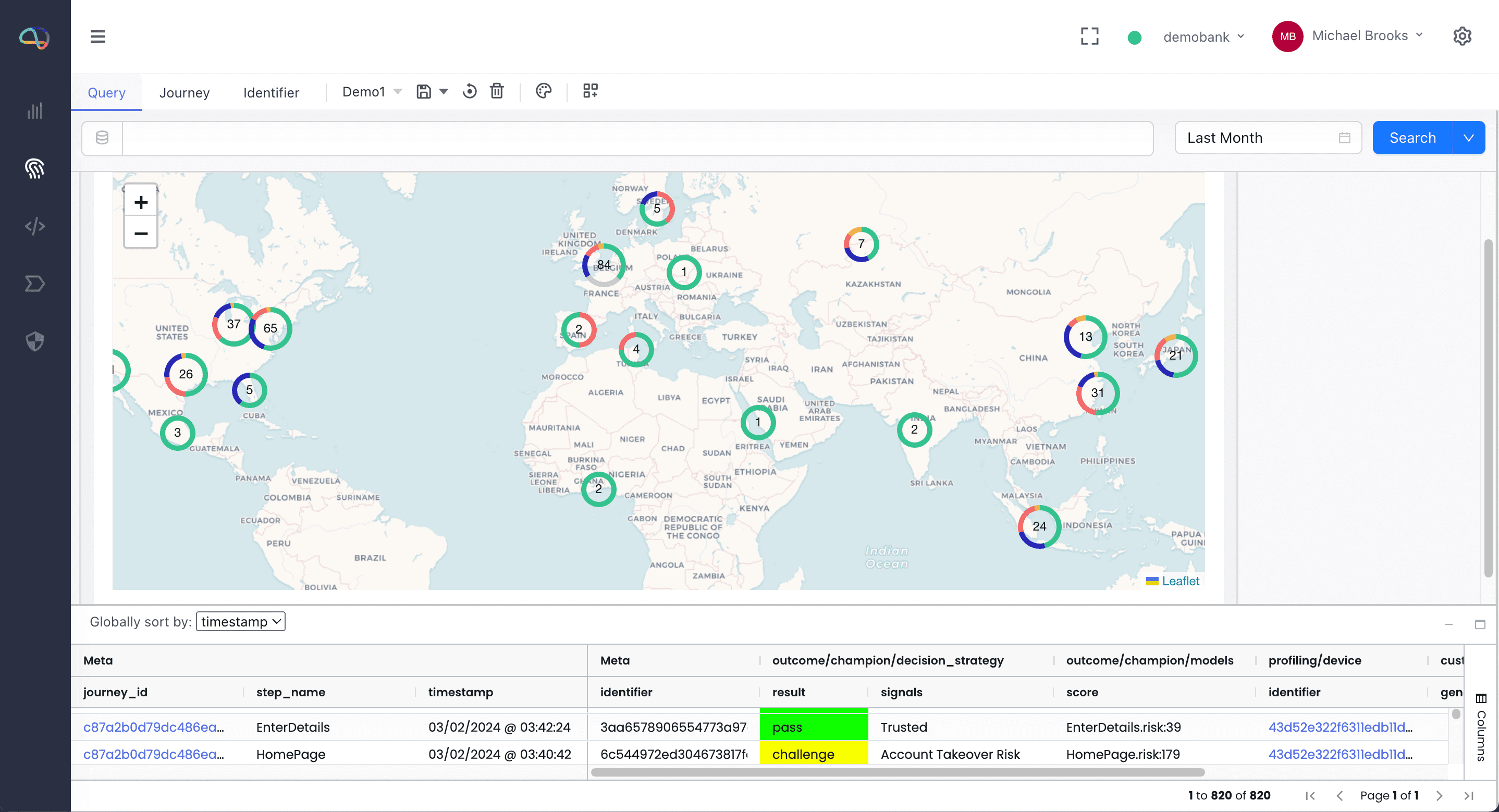Click the fingerprint icon in sidebar
Image resolution: width=1499 pixels, height=812 pixels.
35,169
